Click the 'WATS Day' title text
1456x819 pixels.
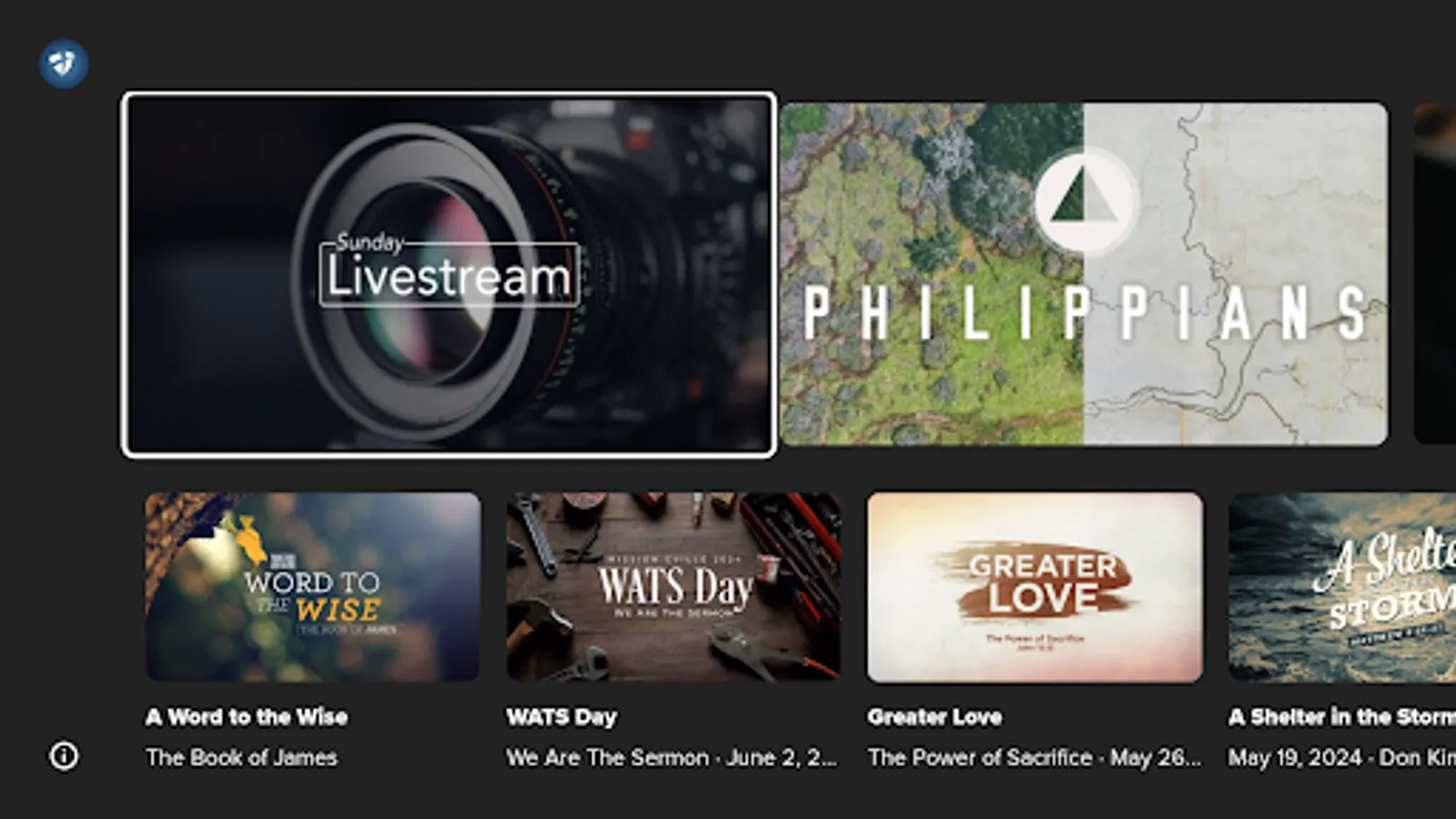(x=561, y=717)
